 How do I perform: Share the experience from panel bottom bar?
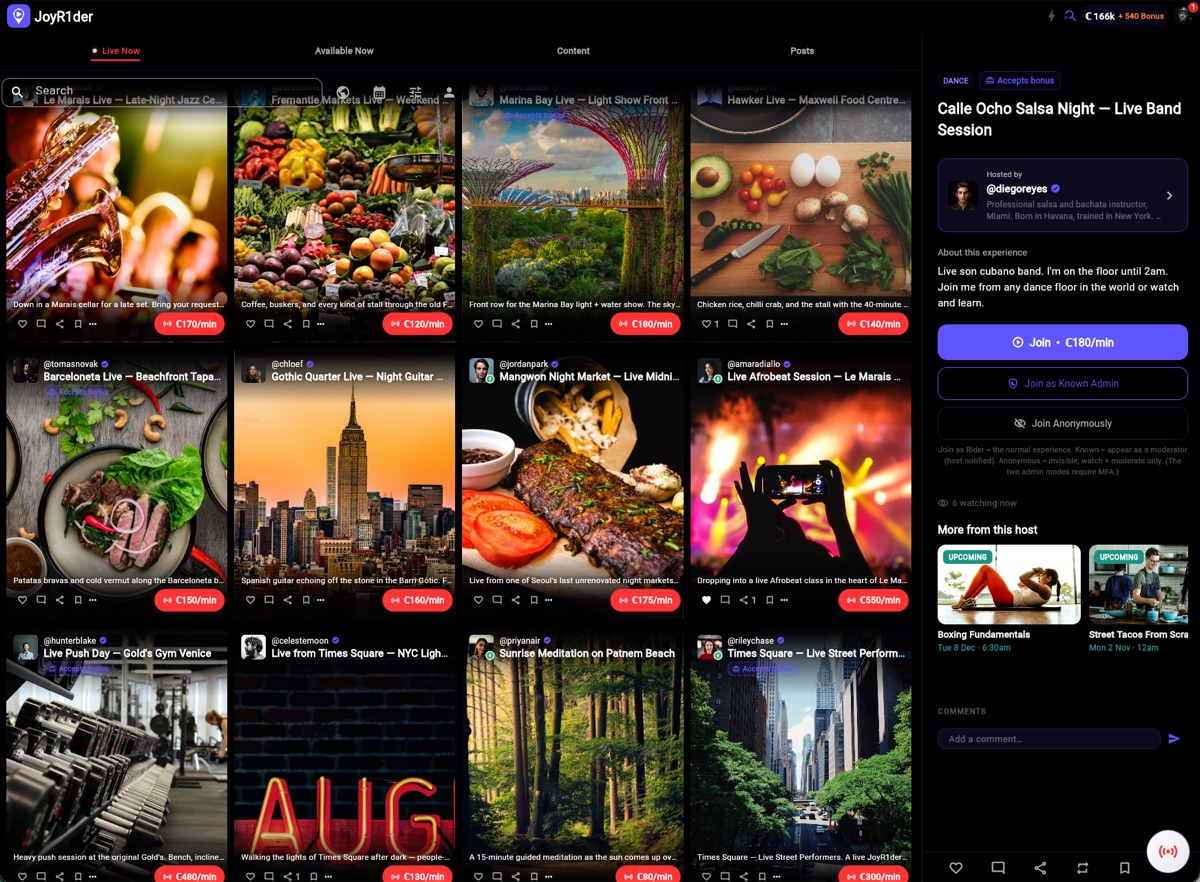(x=1040, y=868)
